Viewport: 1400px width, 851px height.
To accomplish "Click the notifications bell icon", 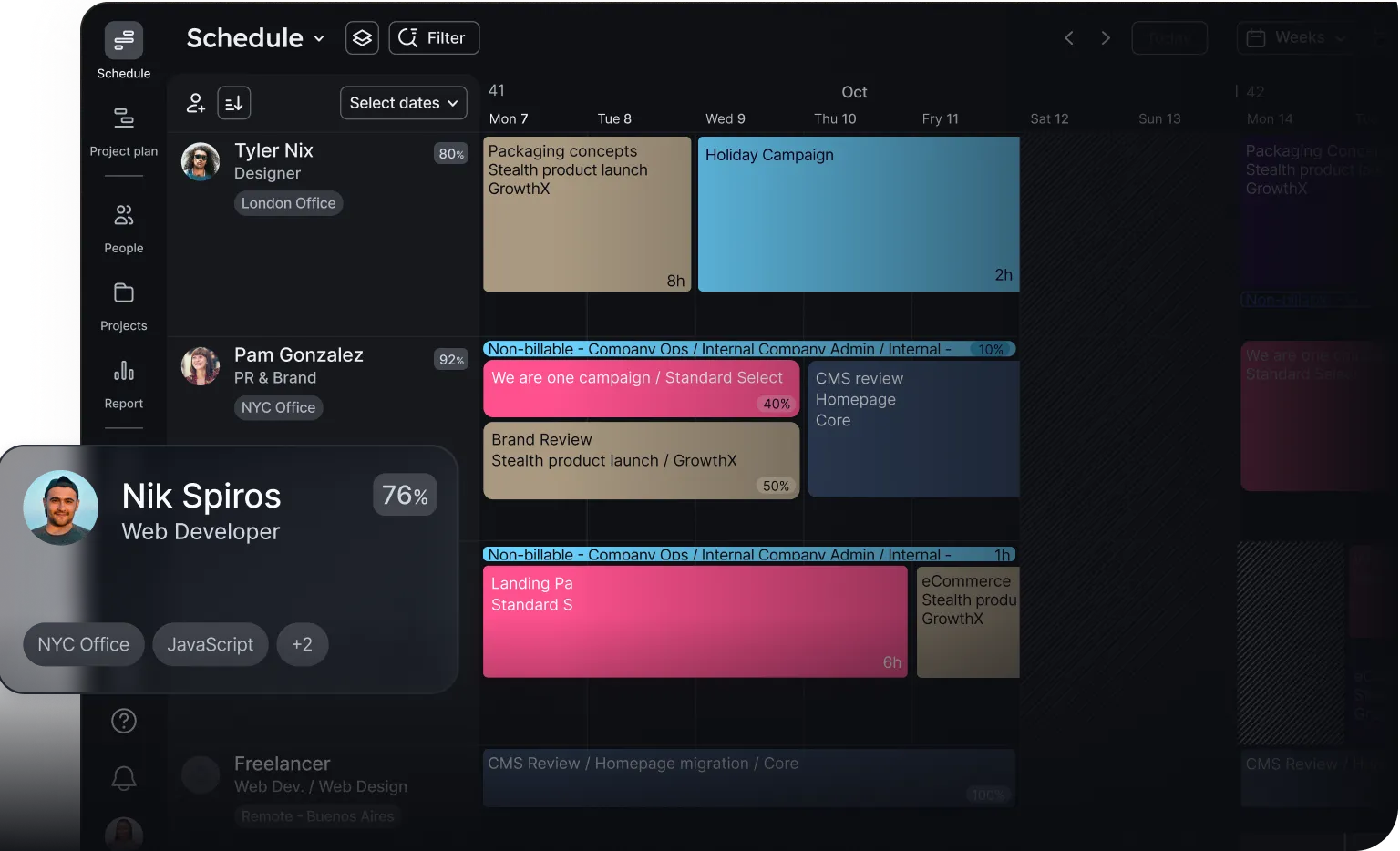I will click(x=123, y=777).
